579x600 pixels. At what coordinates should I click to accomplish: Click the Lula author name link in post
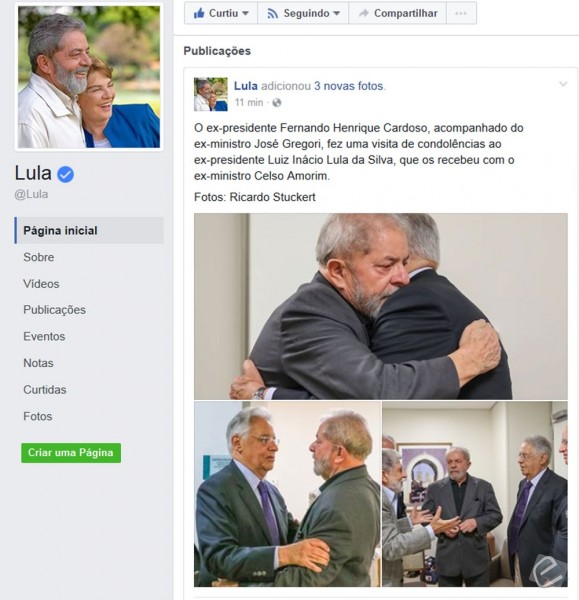246,86
